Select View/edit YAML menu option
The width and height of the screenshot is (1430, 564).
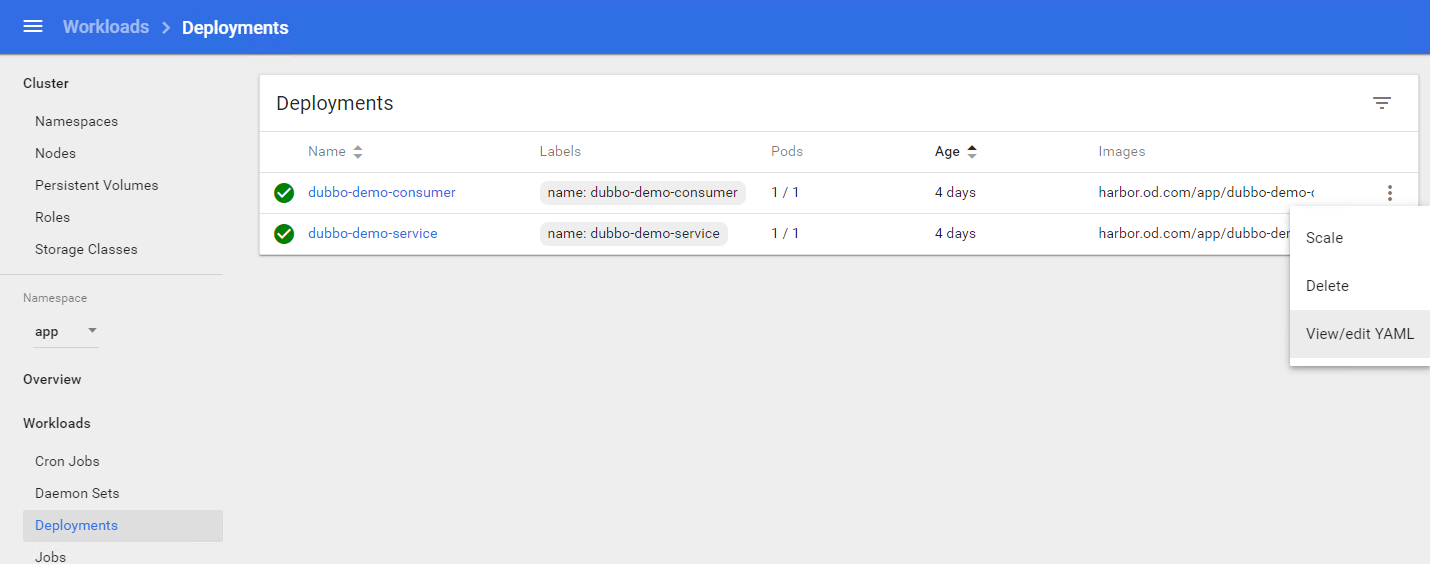click(x=1359, y=334)
